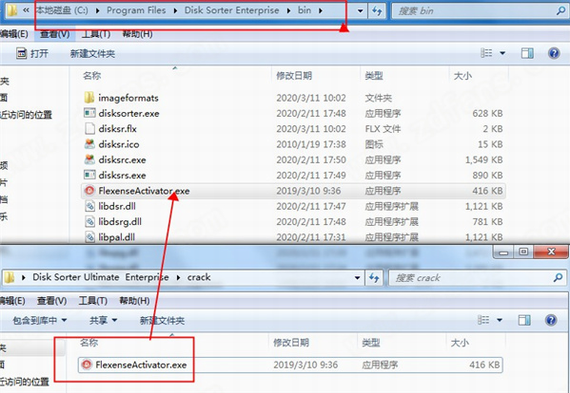
Task: Click search magnifier in crack window
Action: point(557,278)
